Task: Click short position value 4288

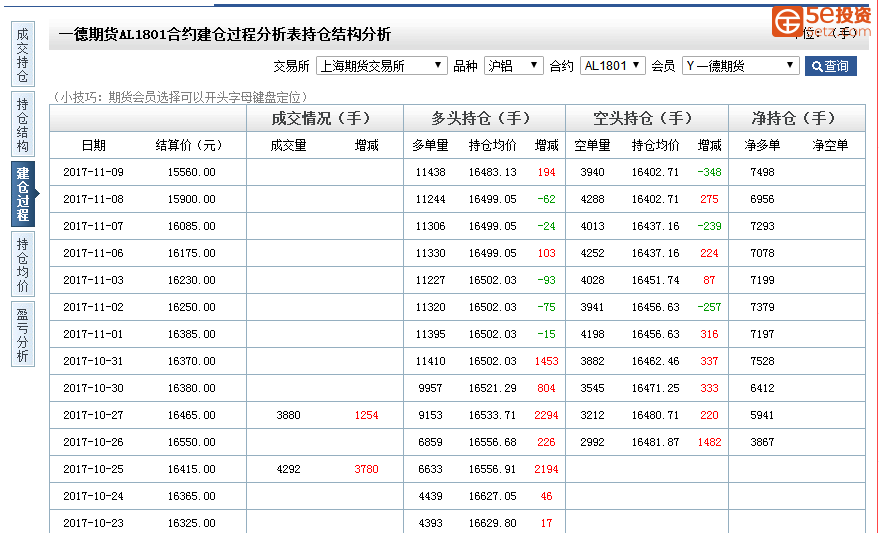Action: pyautogui.click(x=593, y=199)
